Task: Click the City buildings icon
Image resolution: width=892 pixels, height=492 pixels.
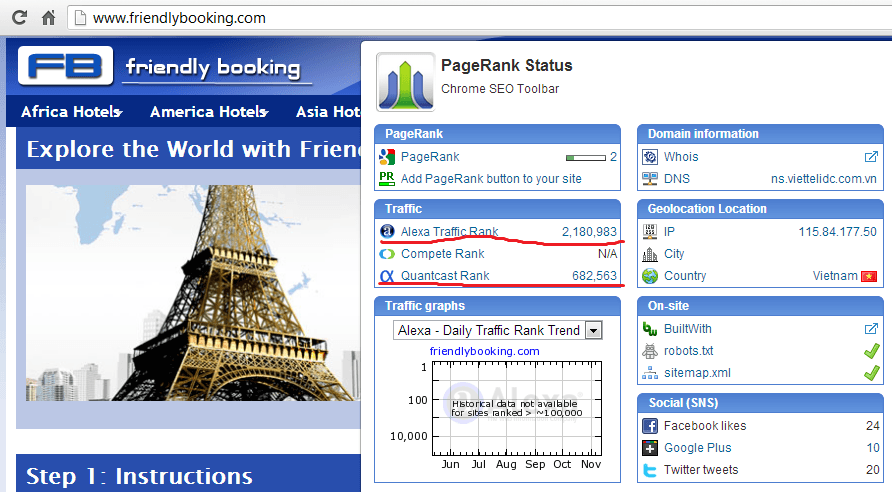Action: point(650,254)
